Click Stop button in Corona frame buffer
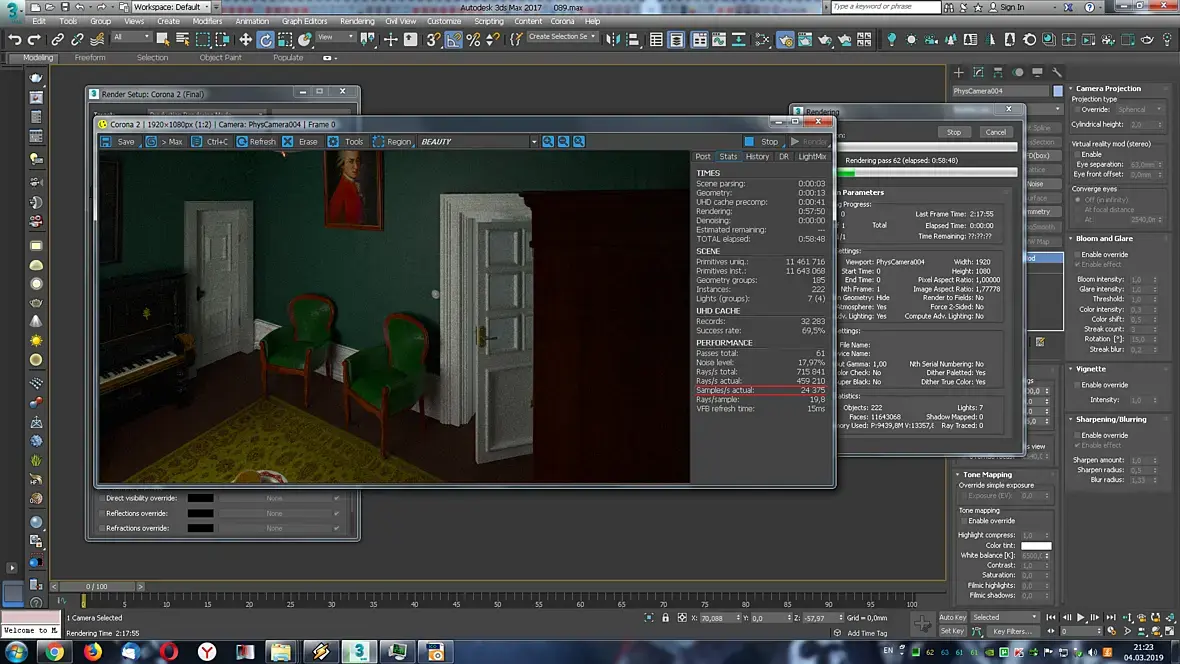 [x=761, y=142]
